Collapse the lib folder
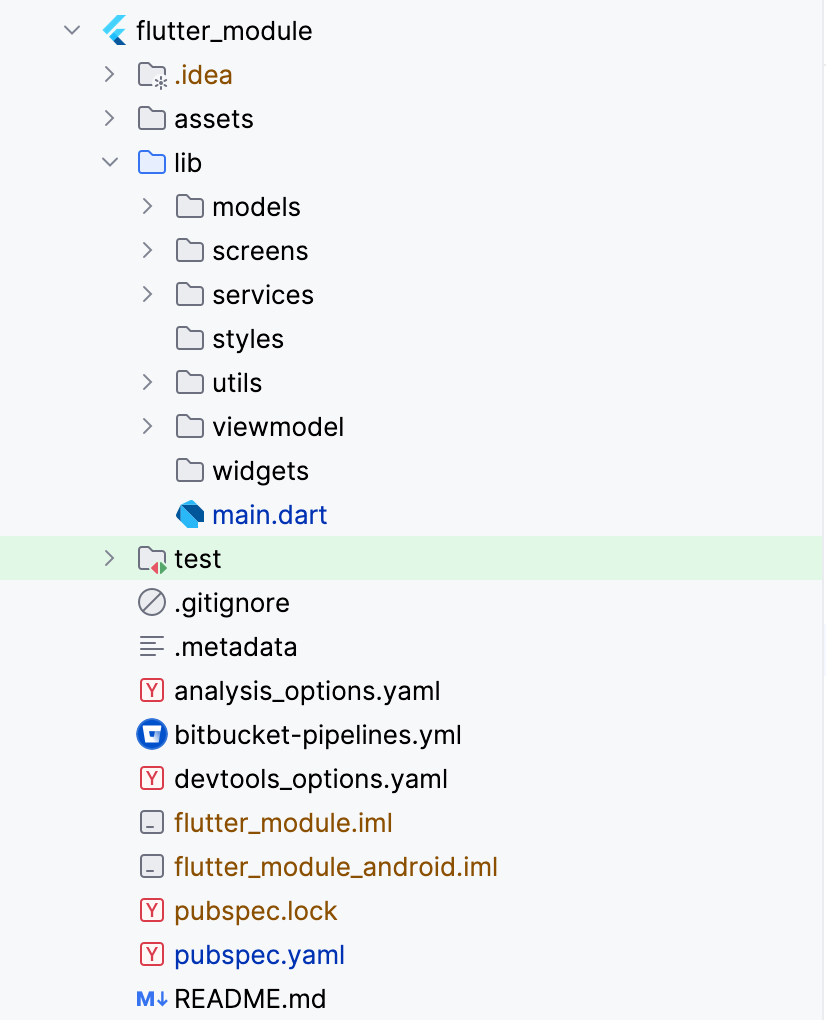 point(110,162)
